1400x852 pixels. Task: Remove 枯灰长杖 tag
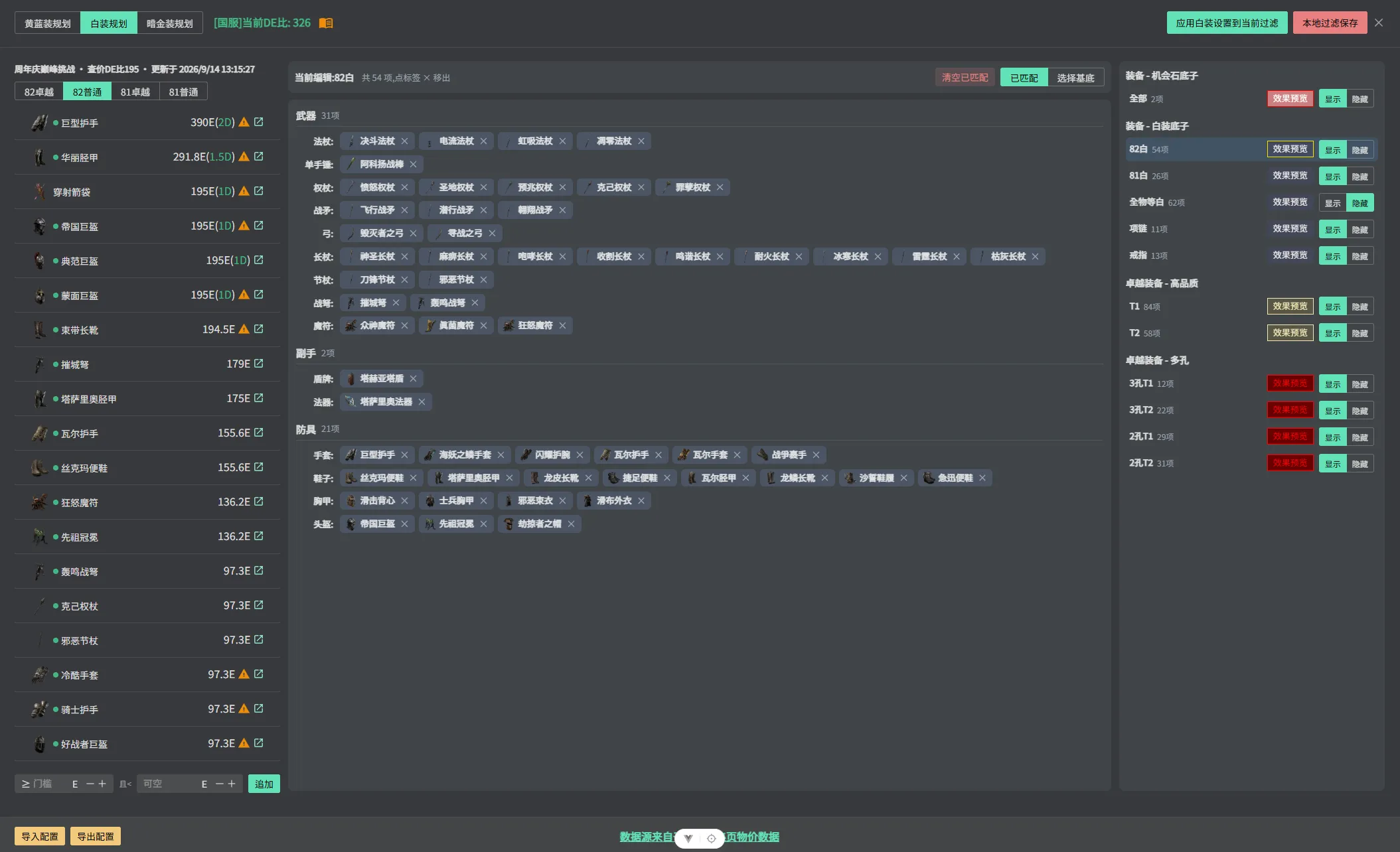[1035, 257]
